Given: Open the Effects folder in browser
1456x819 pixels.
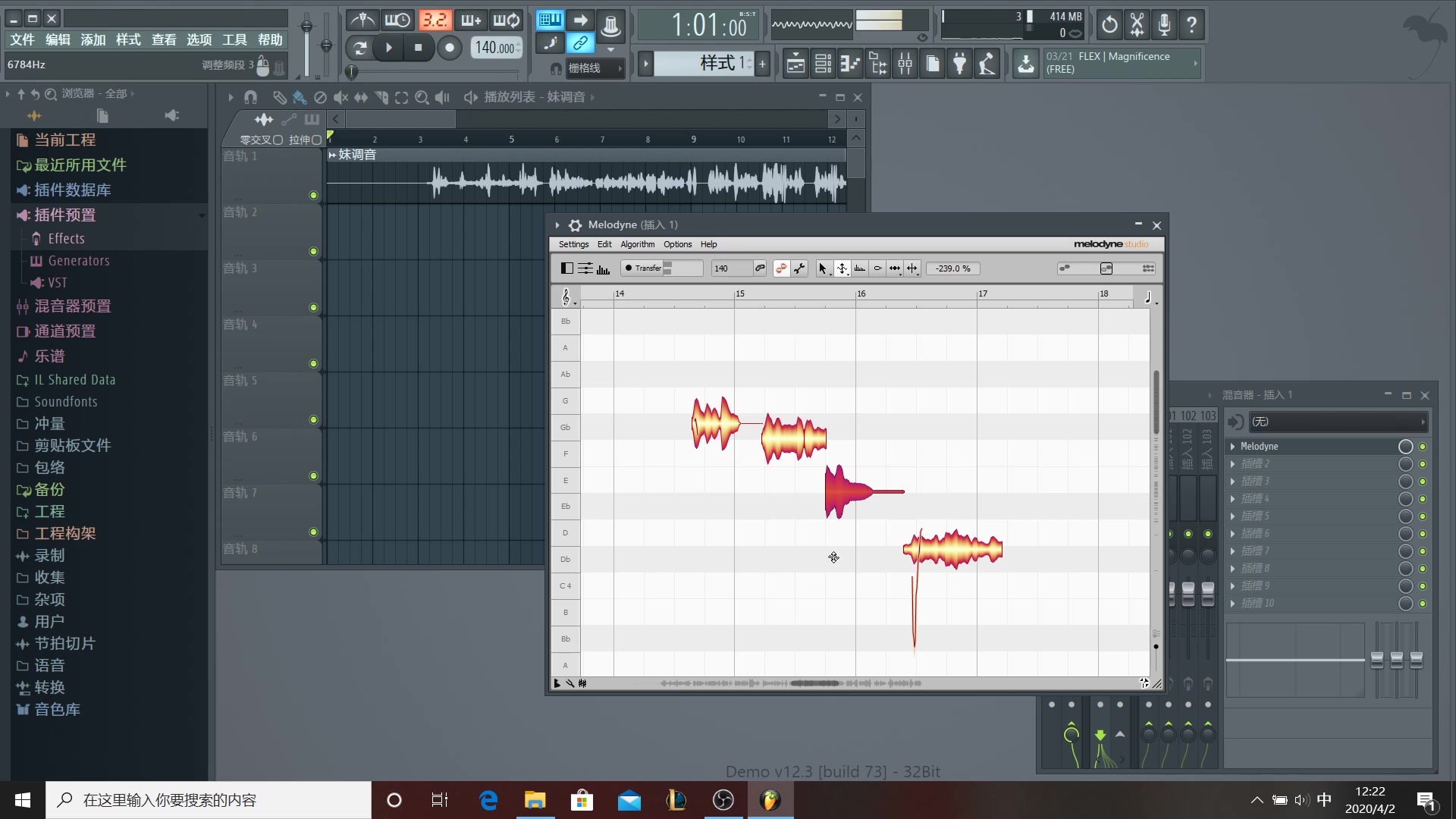Looking at the screenshot, I should tap(66, 239).
